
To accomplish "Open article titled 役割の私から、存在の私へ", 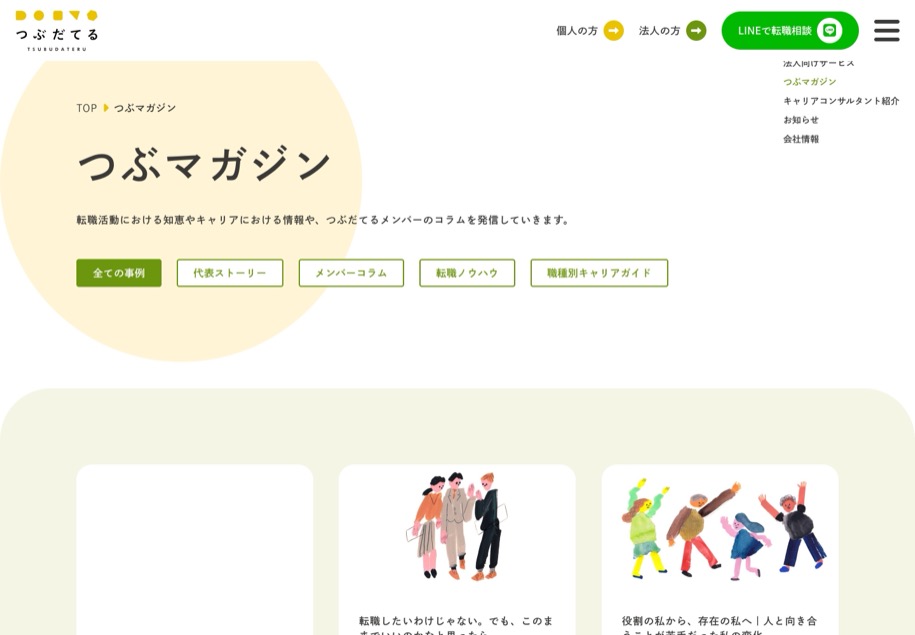I will click(720, 626).
